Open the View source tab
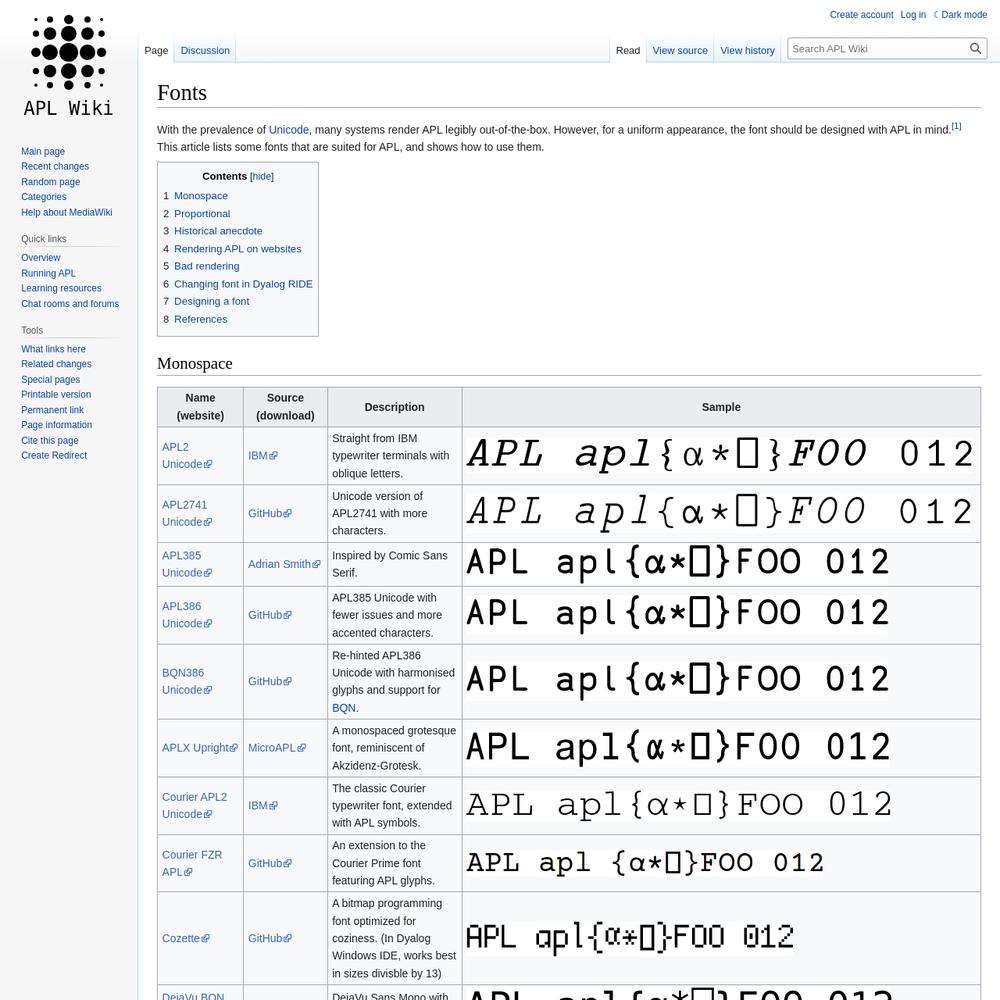 click(680, 50)
